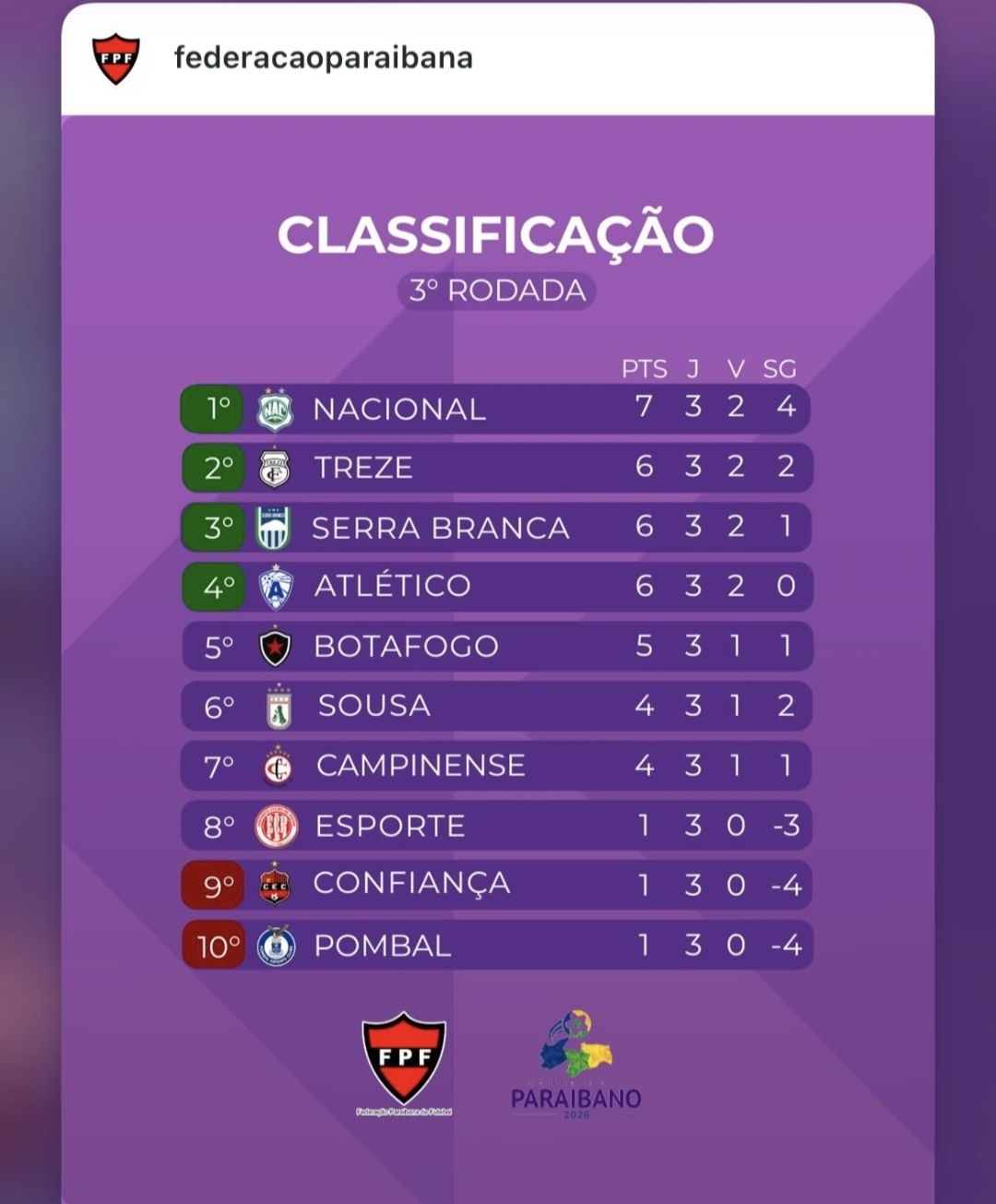Tap the federacaoparaibana profile avatar

(116, 58)
